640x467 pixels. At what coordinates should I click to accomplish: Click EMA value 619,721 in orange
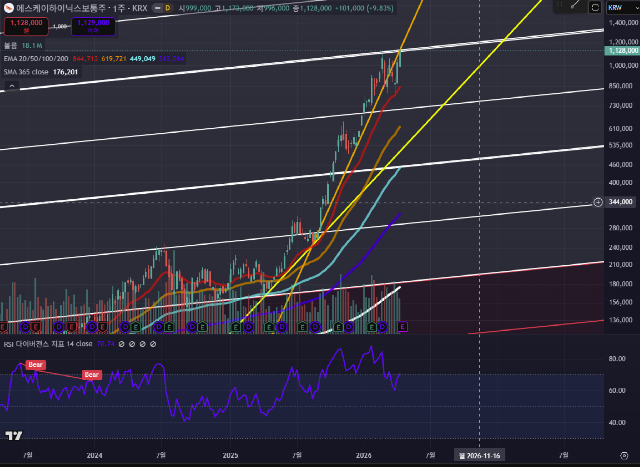click(x=114, y=59)
